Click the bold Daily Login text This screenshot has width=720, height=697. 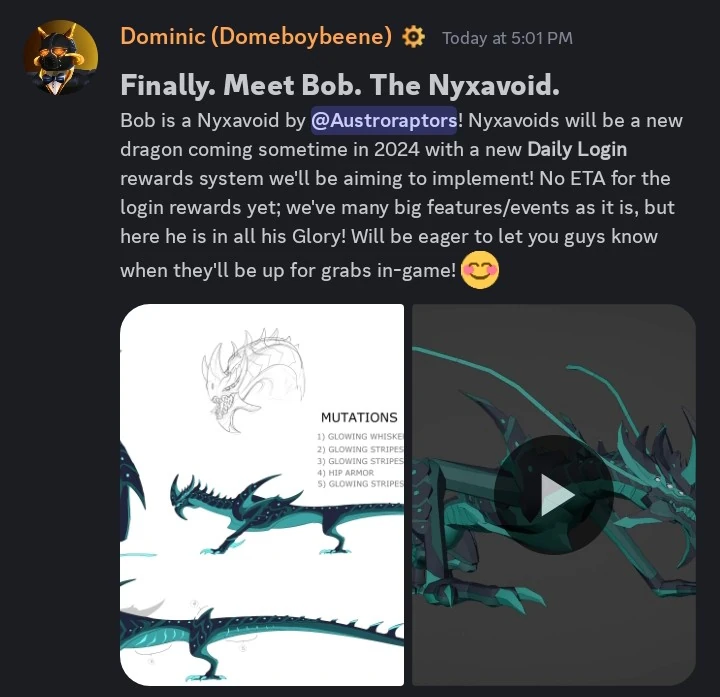tap(577, 149)
